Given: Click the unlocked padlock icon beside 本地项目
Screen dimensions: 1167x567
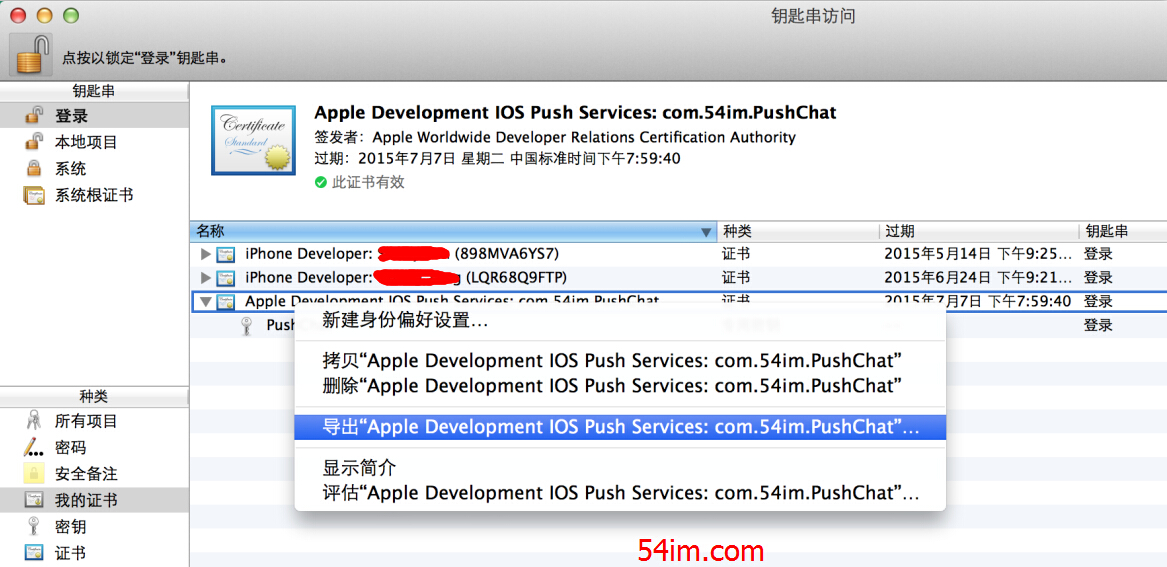Looking at the screenshot, I should (33, 141).
